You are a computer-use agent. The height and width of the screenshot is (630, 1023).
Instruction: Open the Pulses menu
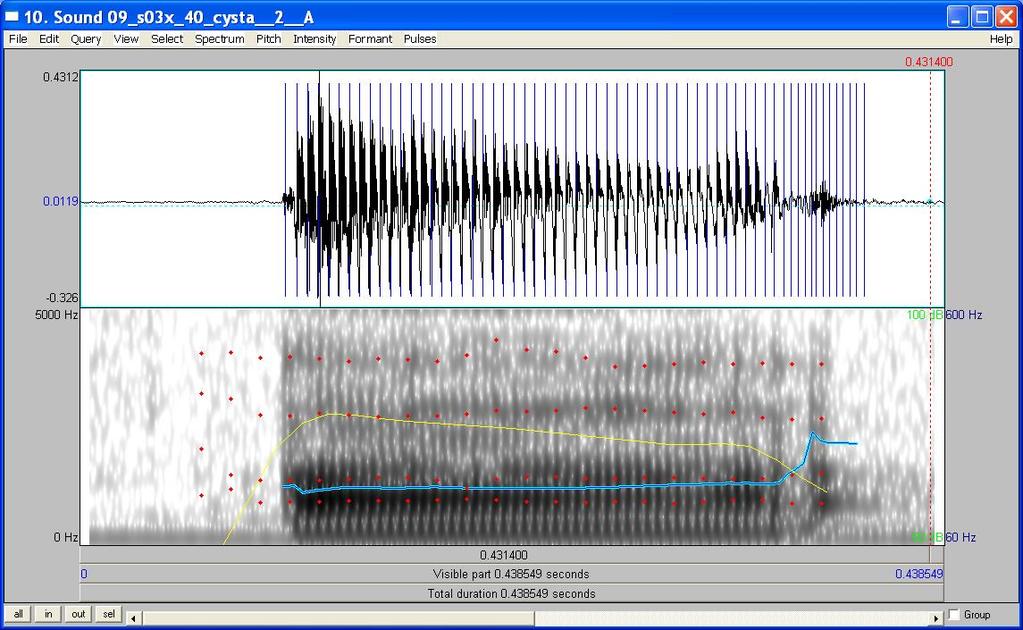(420, 39)
